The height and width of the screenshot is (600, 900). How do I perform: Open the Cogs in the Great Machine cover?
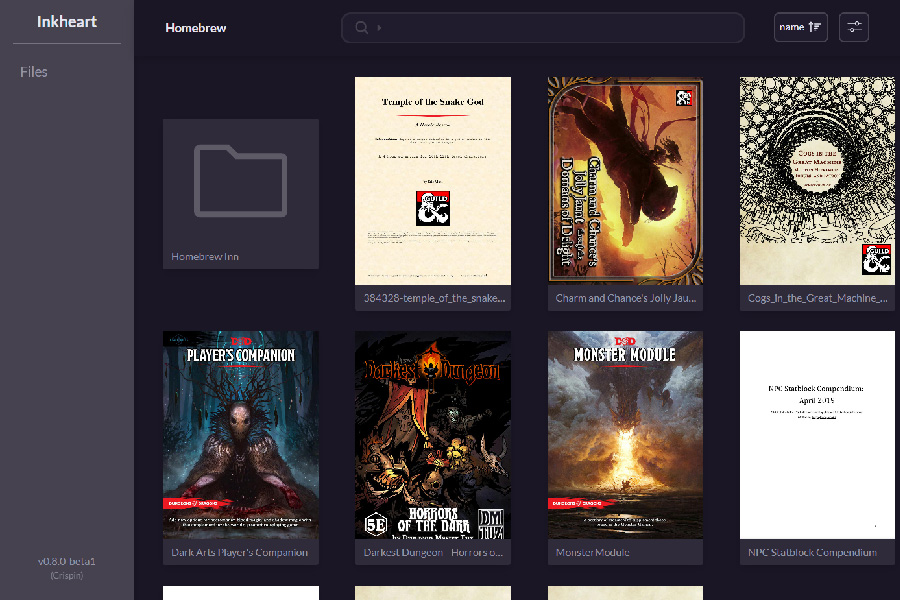click(817, 181)
